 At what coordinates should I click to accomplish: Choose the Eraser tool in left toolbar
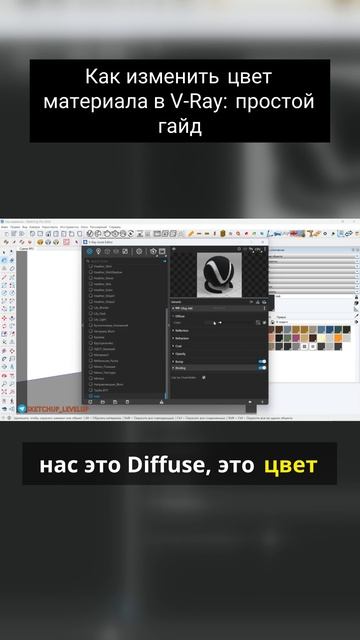[12, 268]
